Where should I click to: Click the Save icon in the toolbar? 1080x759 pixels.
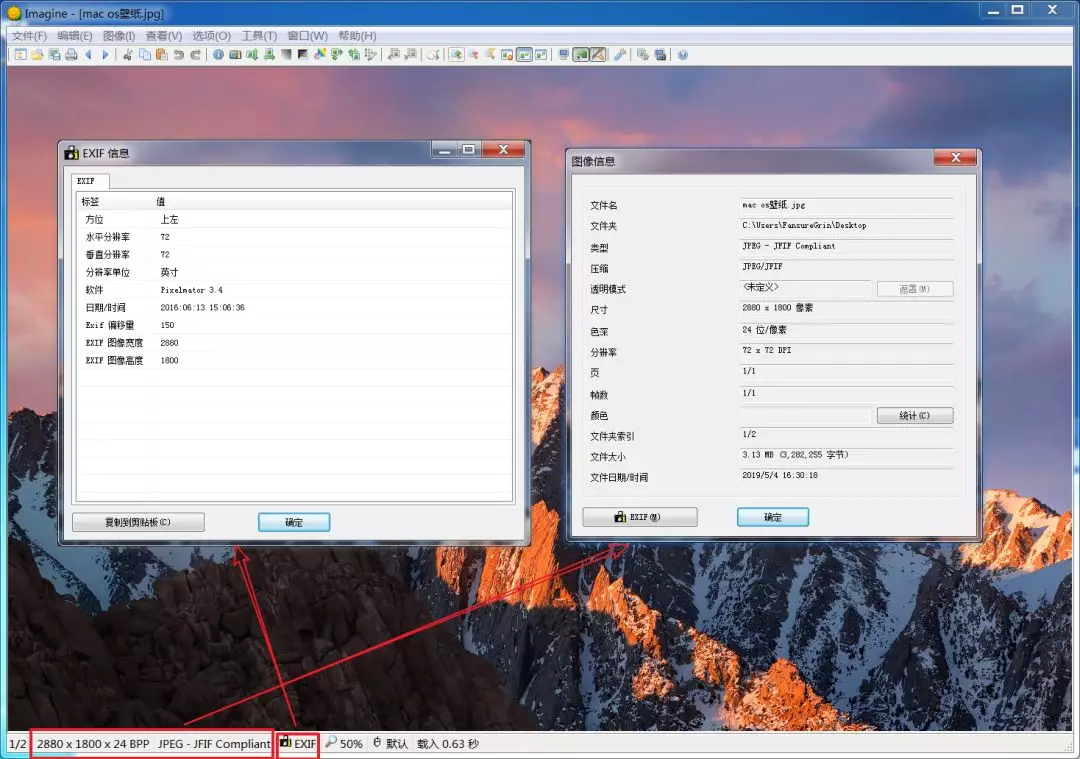54,55
